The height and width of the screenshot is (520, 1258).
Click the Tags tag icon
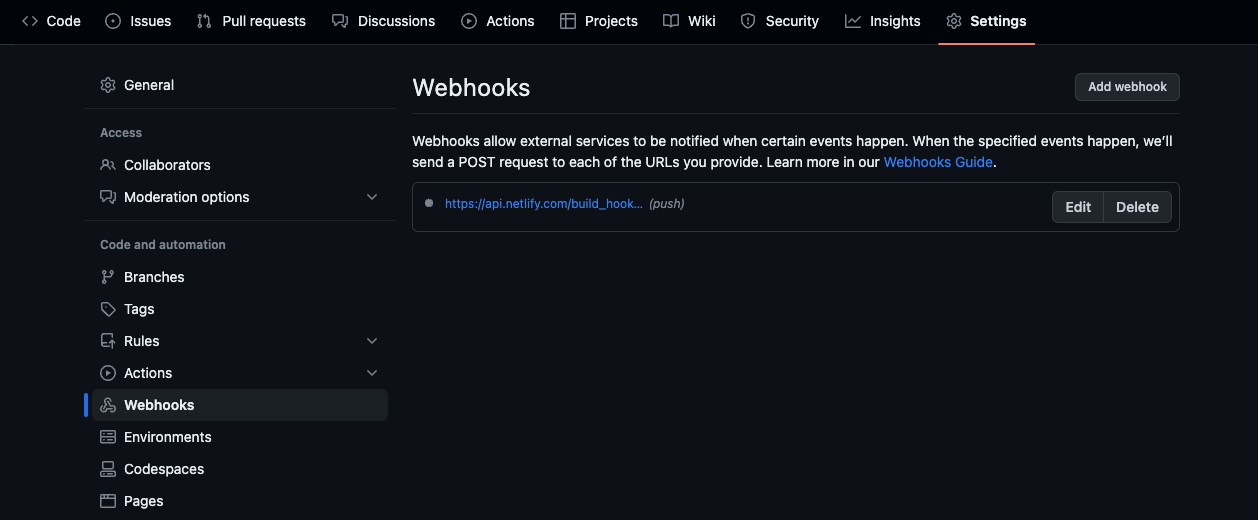(x=108, y=309)
